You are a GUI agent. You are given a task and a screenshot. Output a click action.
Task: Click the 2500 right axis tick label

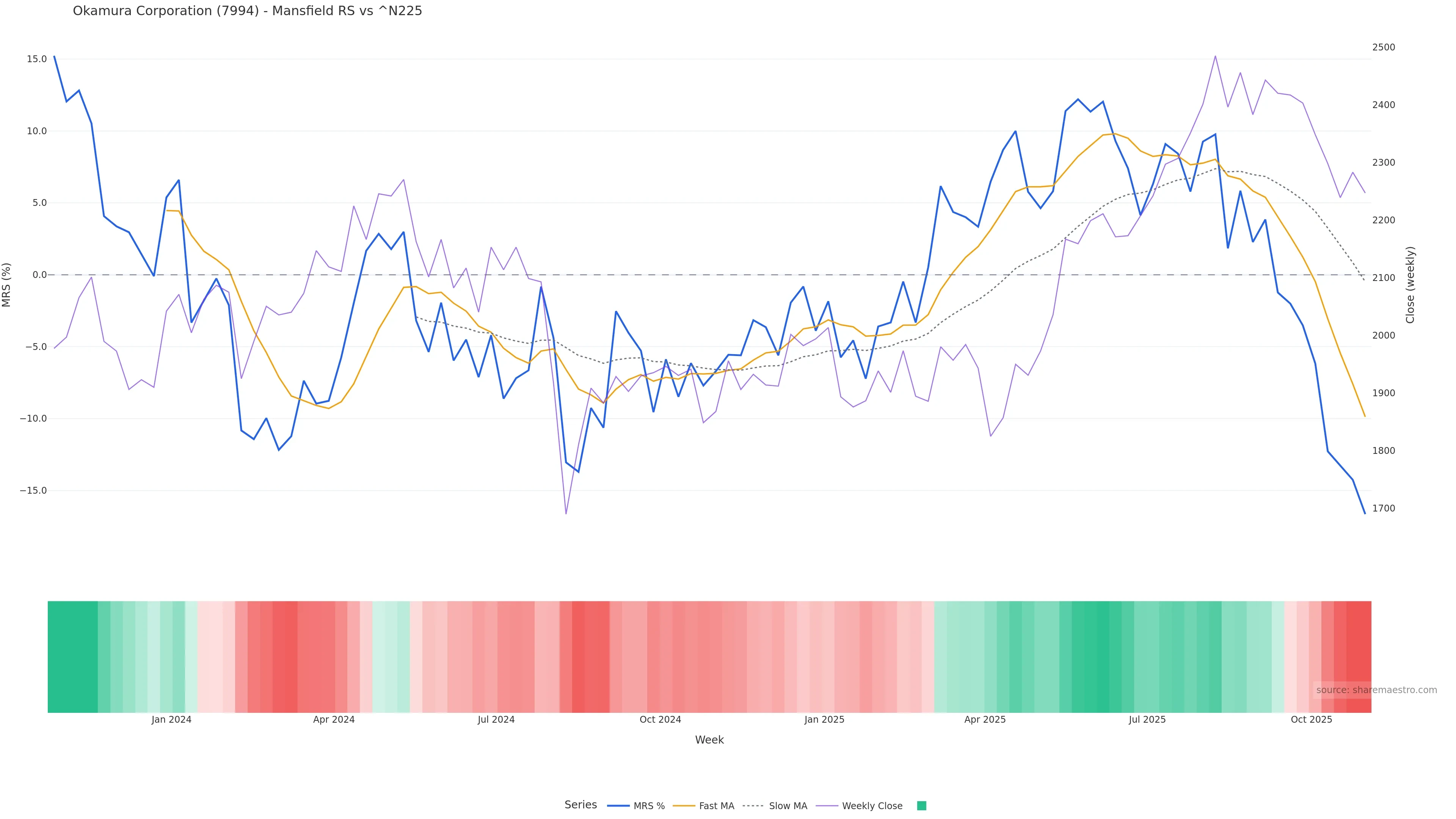tap(1384, 47)
